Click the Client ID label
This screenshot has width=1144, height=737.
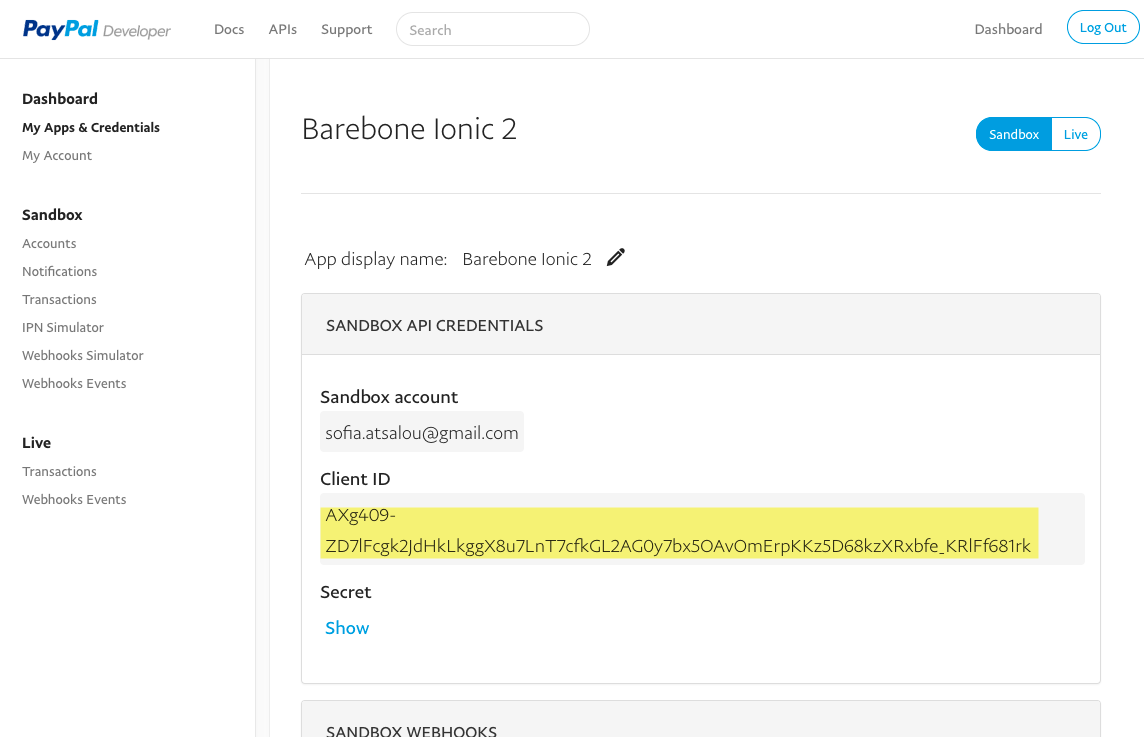pos(355,479)
